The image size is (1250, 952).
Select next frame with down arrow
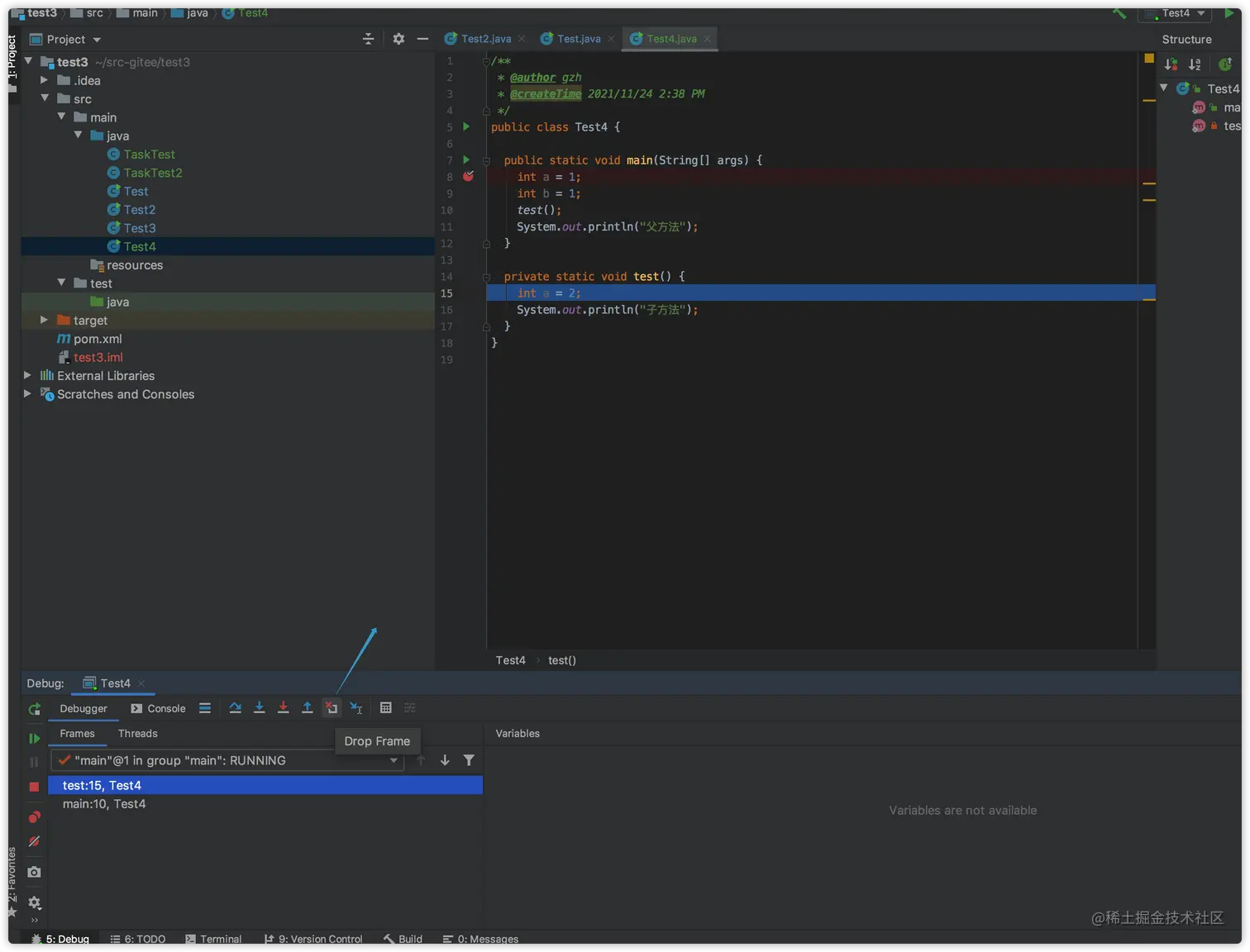445,760
